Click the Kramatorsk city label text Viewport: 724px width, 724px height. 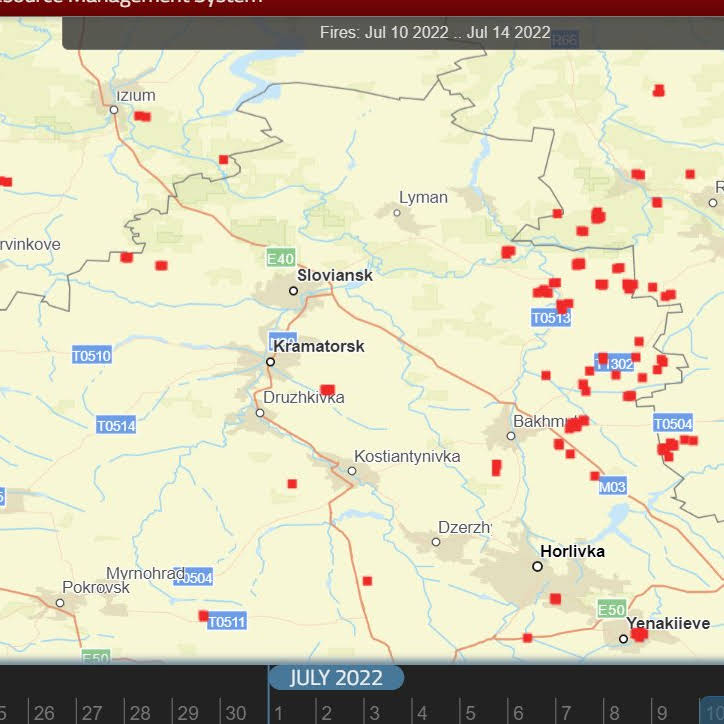point(319,346)
